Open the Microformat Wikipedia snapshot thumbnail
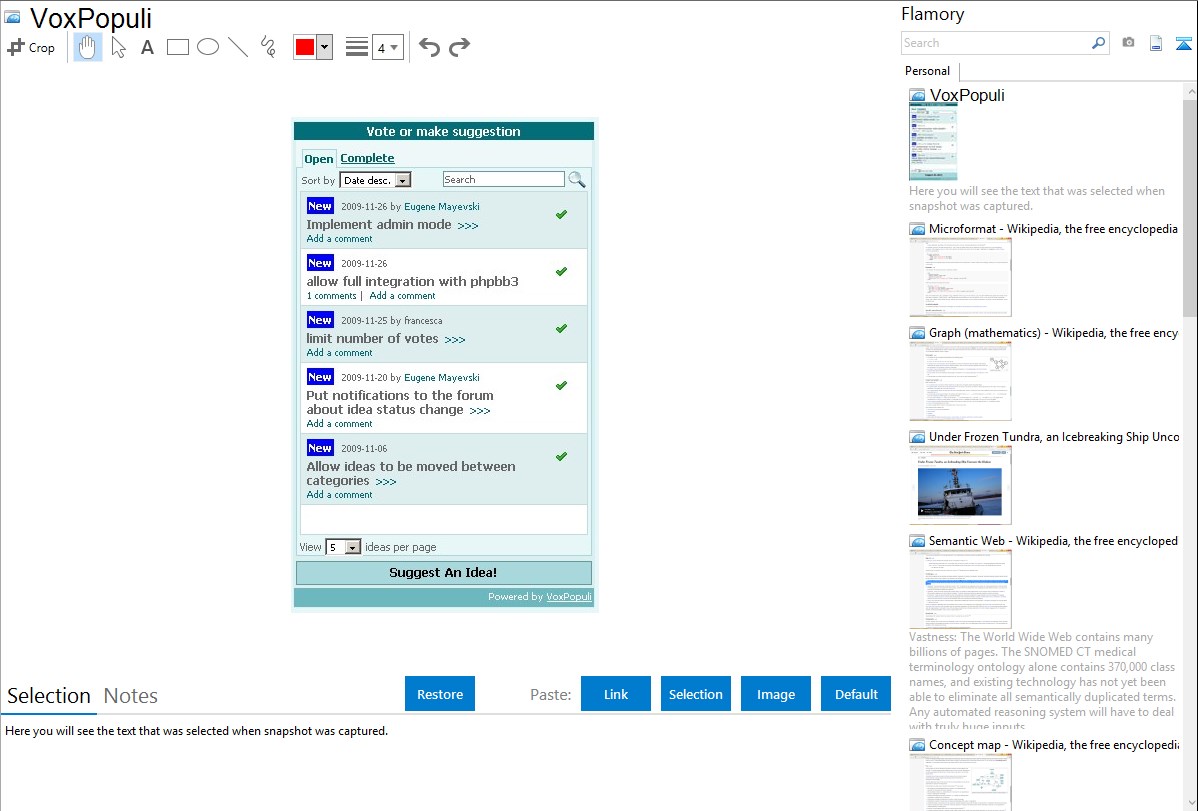The height and width of the screenshot is (811, 1198). pyautogui.click(x=960, y=277)
